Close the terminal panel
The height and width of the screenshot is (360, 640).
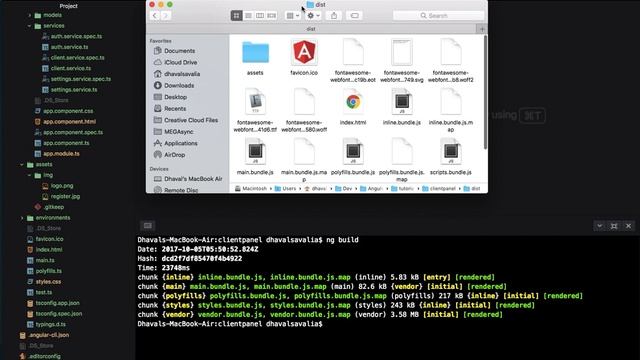coord(629,226)
